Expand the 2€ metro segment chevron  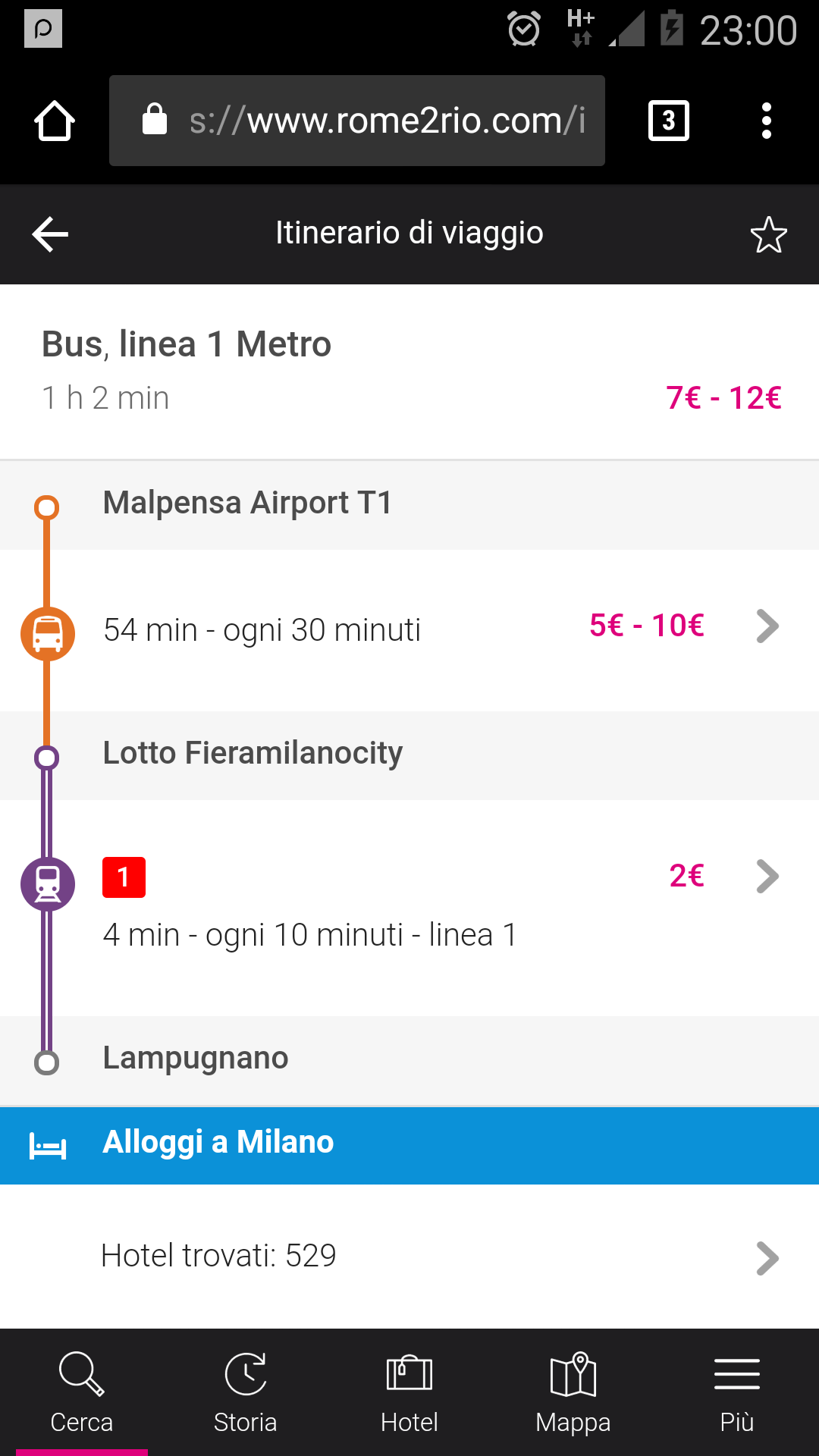767,877
